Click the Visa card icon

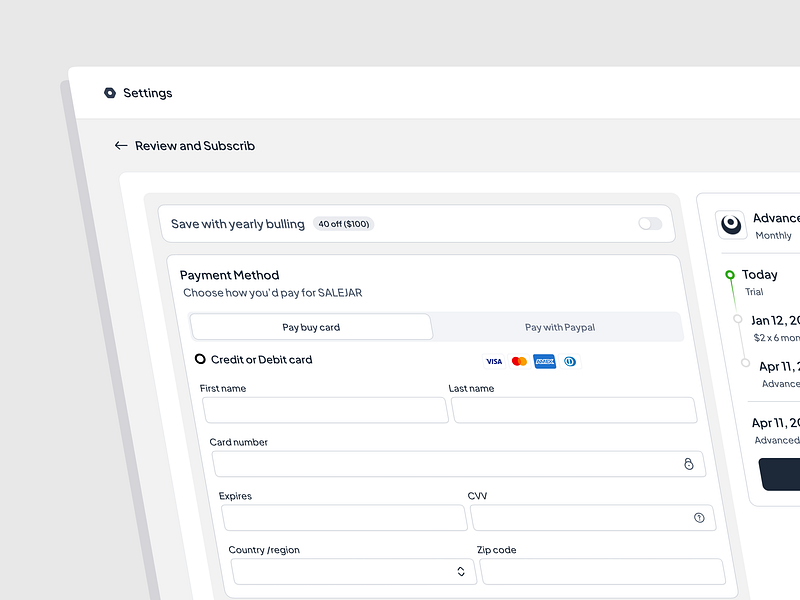pyautogui.click(x=494, y=361)
